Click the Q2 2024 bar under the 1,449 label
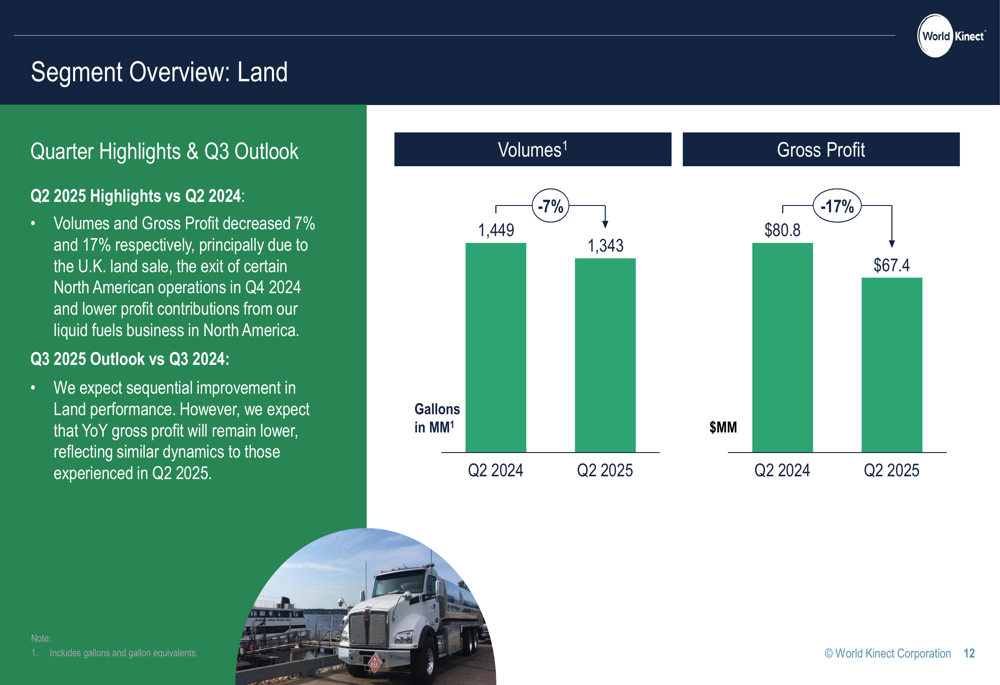 coord(496,348)
